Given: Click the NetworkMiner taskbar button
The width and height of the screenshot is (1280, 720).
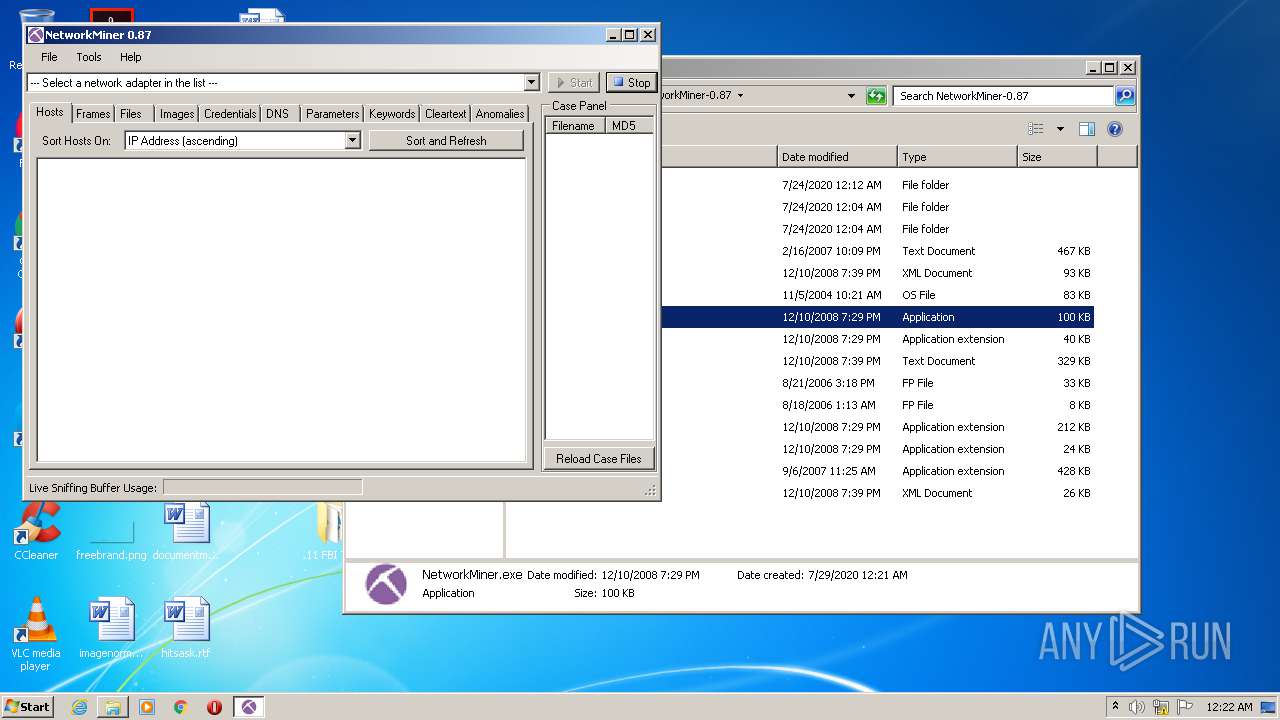Looking at the screenshot, I should (249, 707).
